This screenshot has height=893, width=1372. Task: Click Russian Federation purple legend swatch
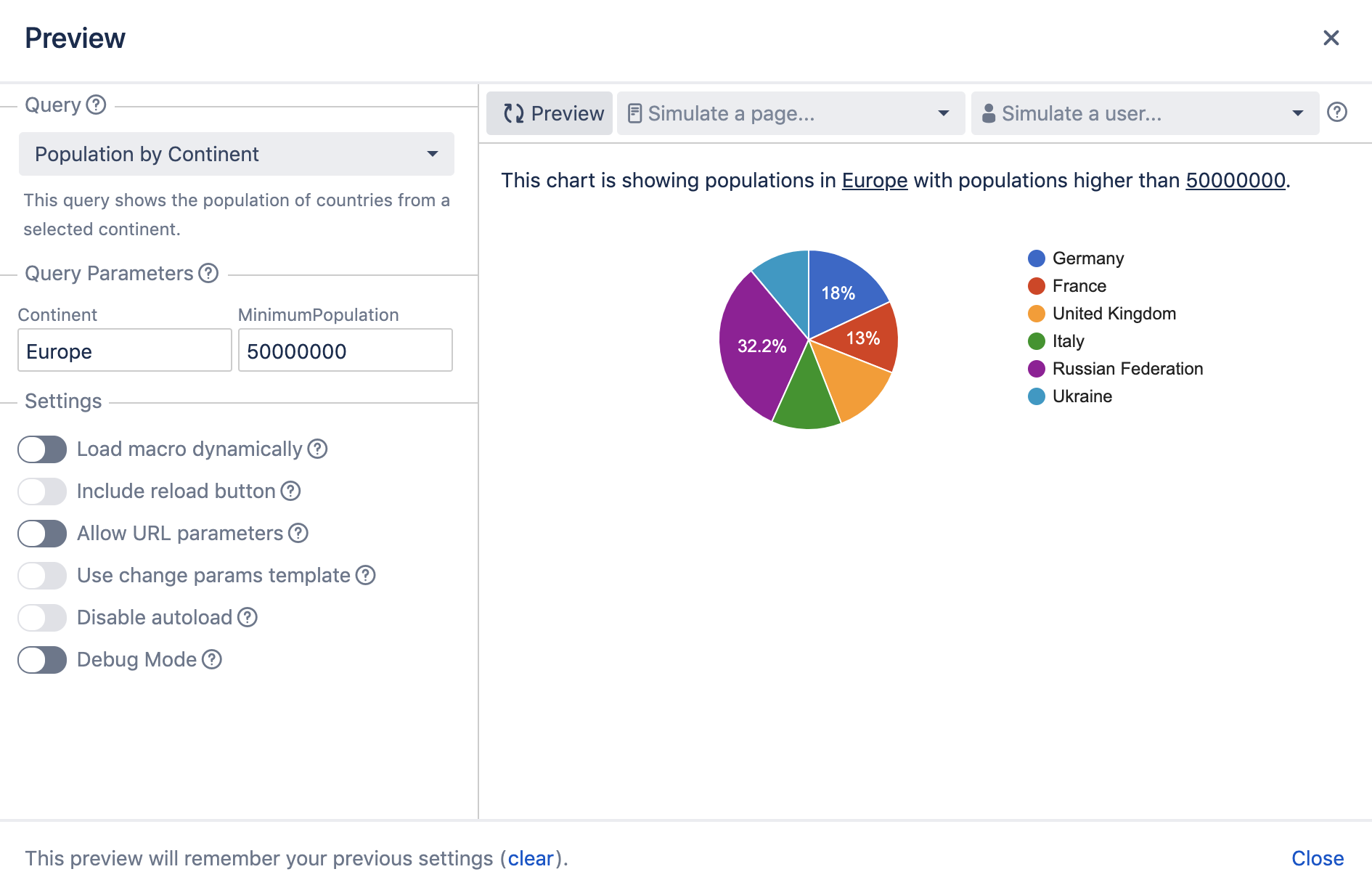tap(1037, 369)
